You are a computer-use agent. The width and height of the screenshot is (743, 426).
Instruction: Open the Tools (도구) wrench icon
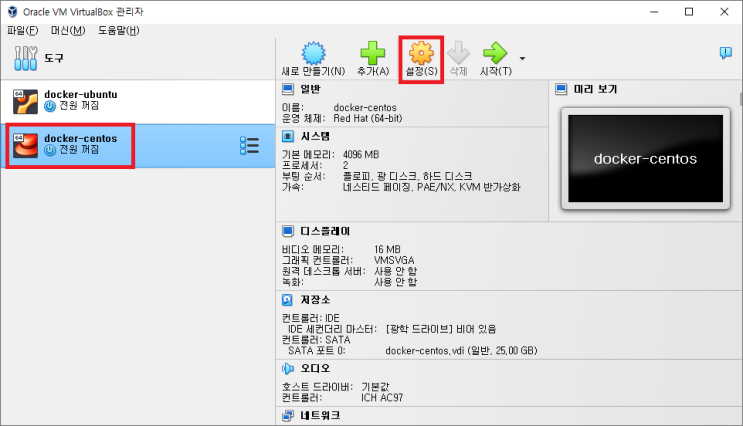[26, 58]
